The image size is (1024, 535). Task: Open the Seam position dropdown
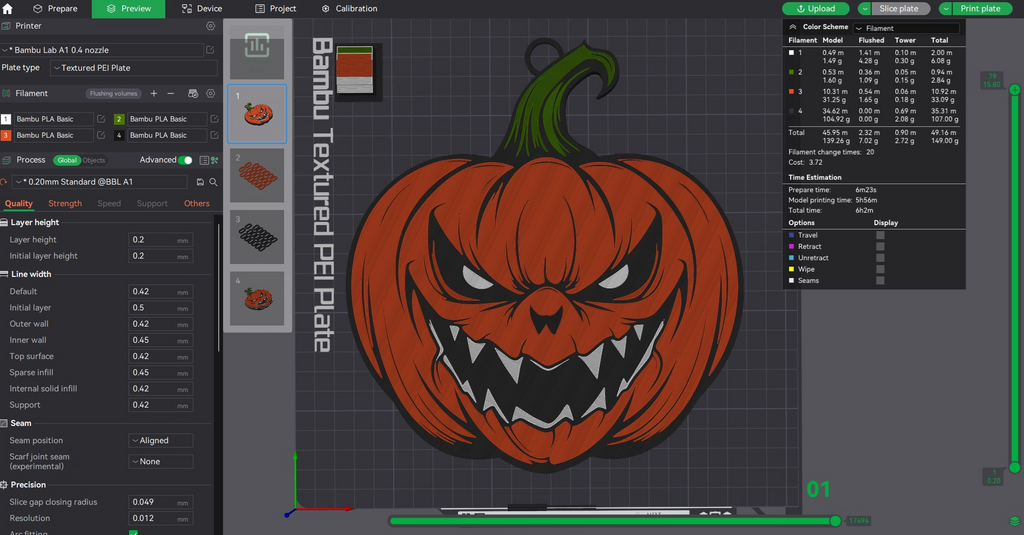(x=161, y=441)
